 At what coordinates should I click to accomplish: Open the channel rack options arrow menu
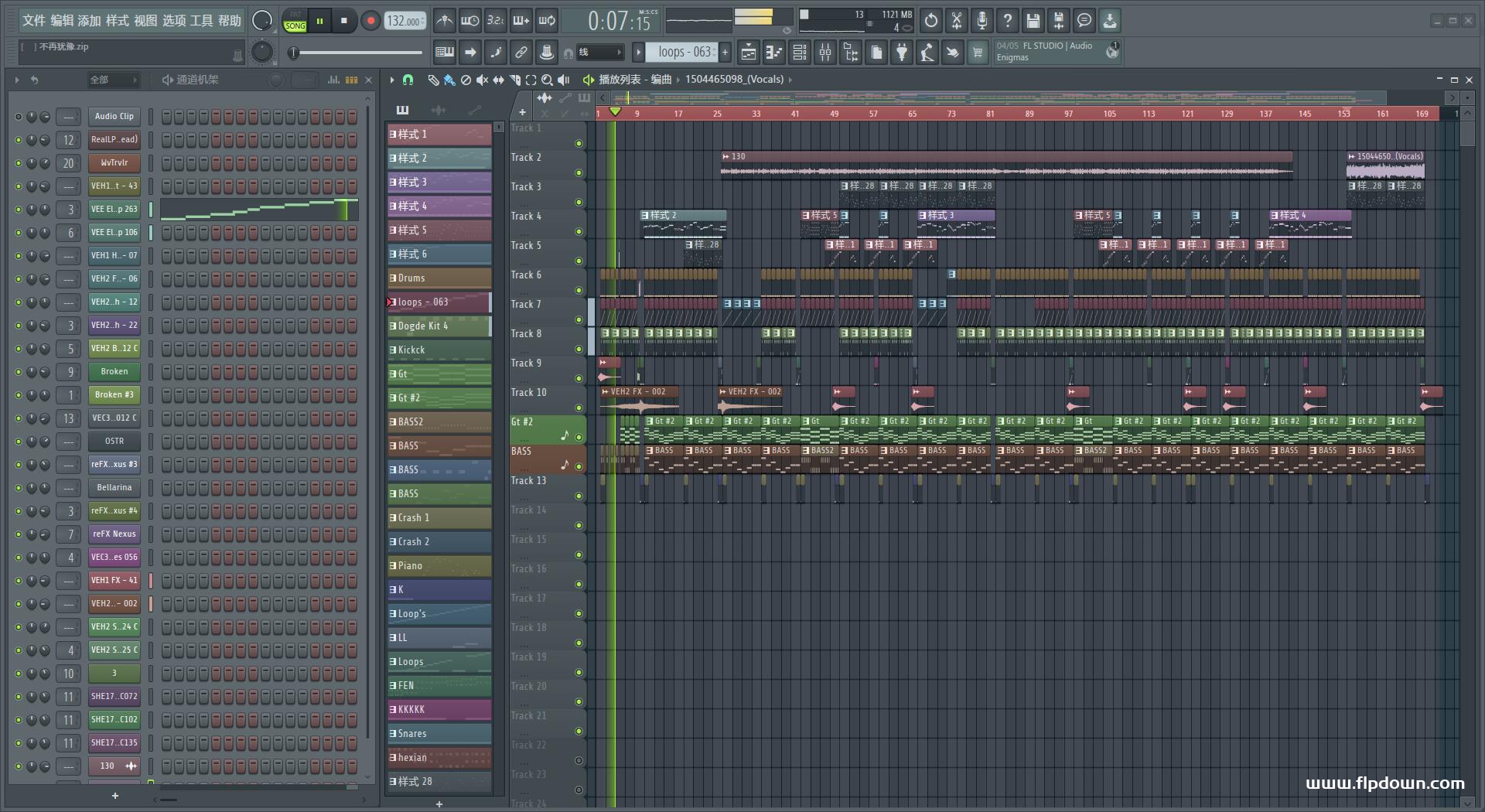pyautogui.click(x=16, y=80)
